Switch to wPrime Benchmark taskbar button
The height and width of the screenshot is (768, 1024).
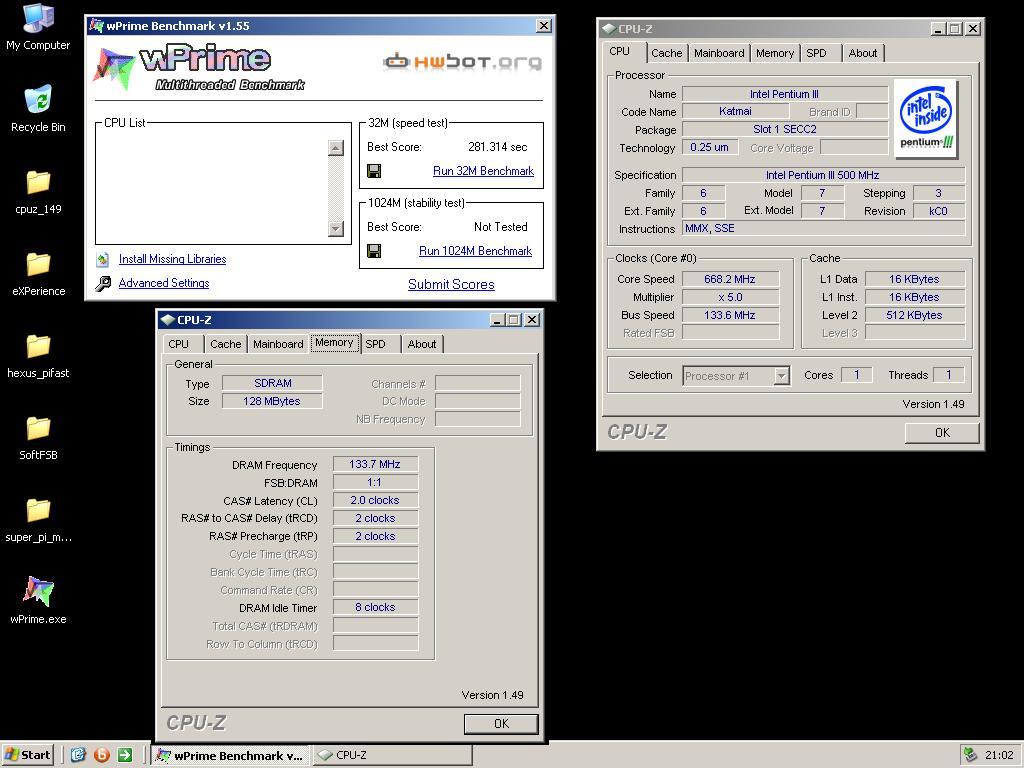pyautogui.click(x=231, y=756)
